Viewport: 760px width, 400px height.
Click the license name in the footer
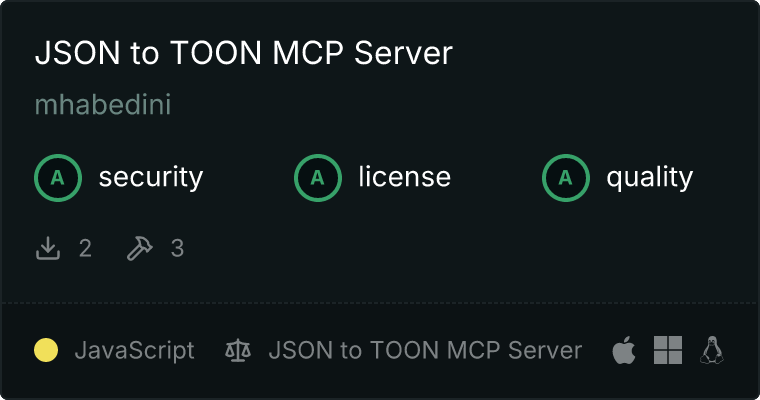[425, 350]
